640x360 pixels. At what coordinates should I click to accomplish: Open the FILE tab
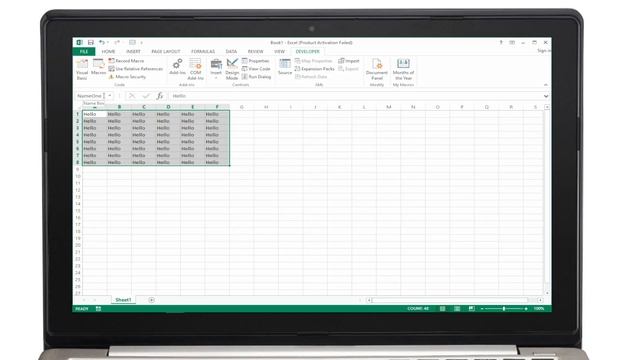coord(84,51)
